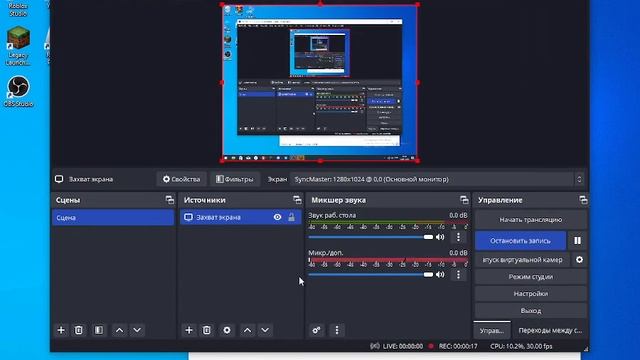This screenshot has height=360, width=640.
Task: Delete the selected scene with the trash icon
Action: tap(79, 330)
